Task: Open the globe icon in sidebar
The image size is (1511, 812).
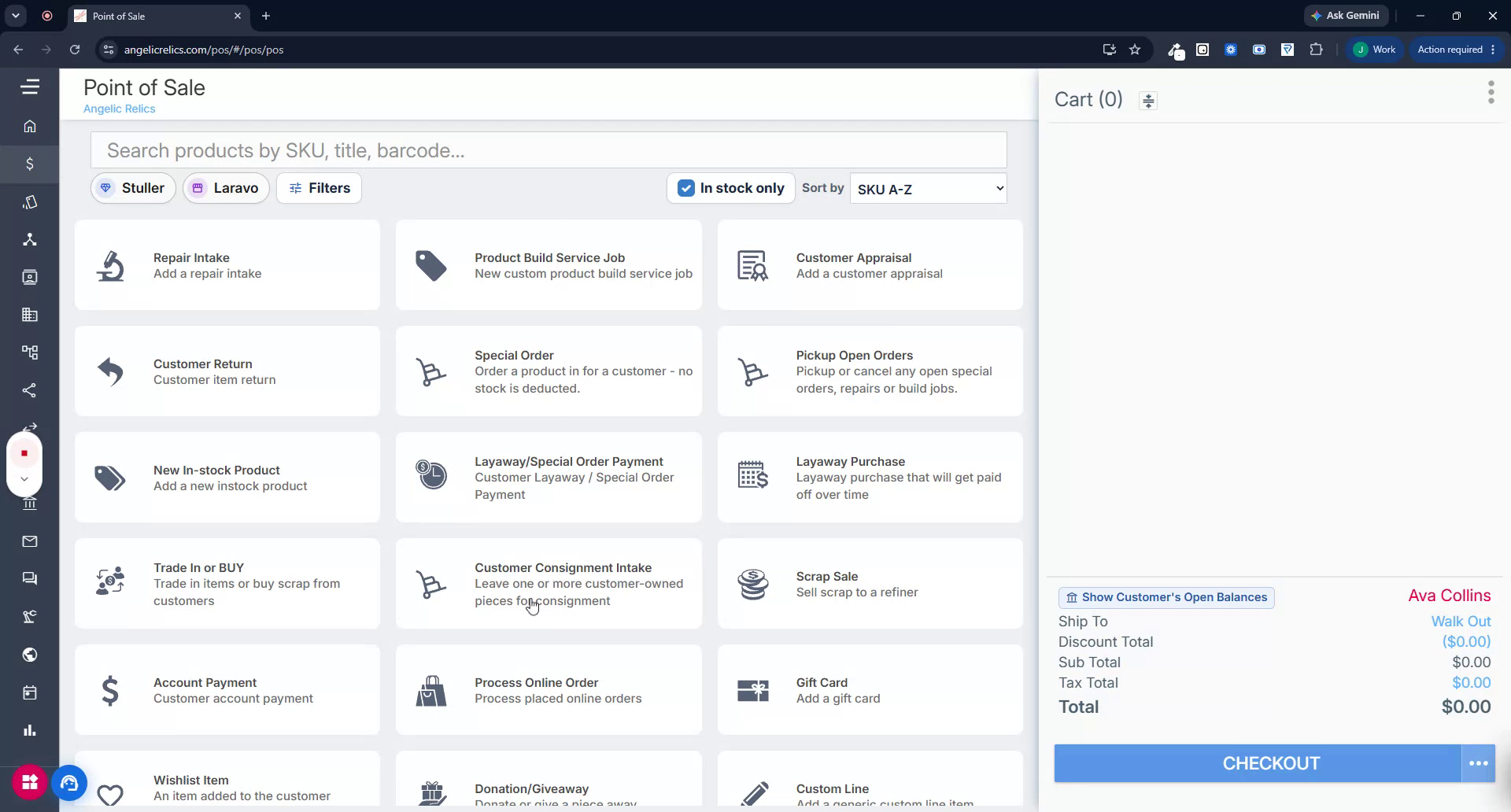Action: [30, 655]
